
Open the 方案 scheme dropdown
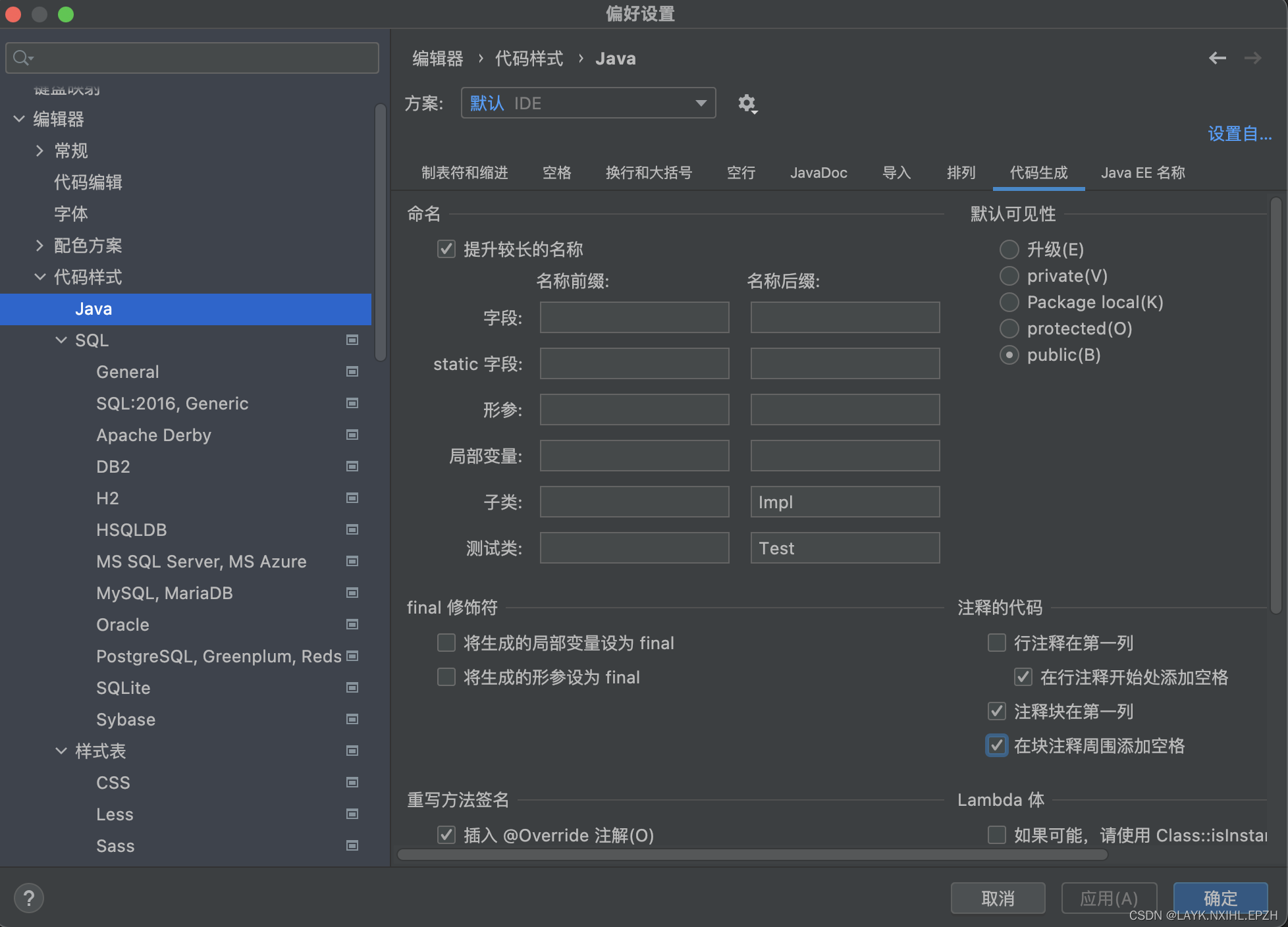tap(588, 103)
